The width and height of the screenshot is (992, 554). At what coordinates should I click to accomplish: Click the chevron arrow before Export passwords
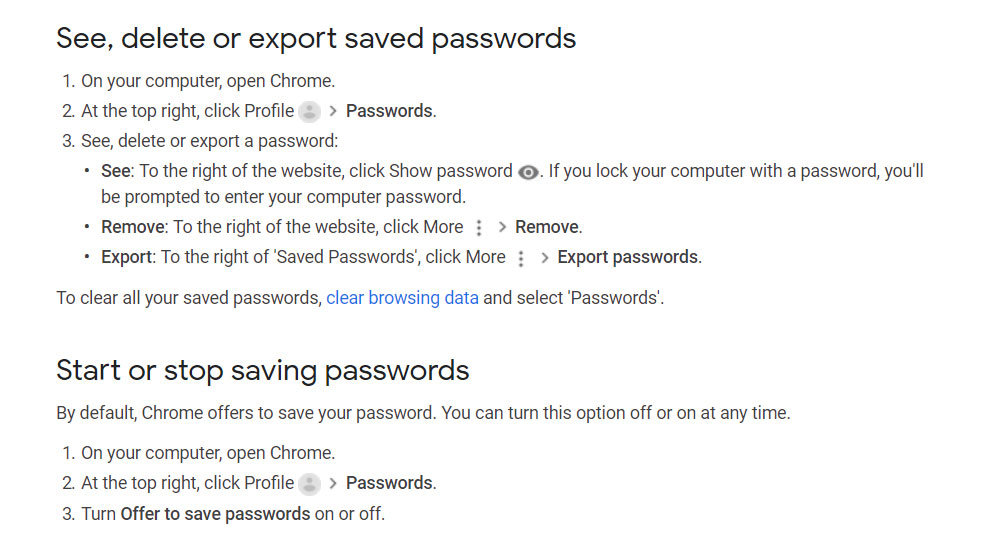tap(544, 257)
